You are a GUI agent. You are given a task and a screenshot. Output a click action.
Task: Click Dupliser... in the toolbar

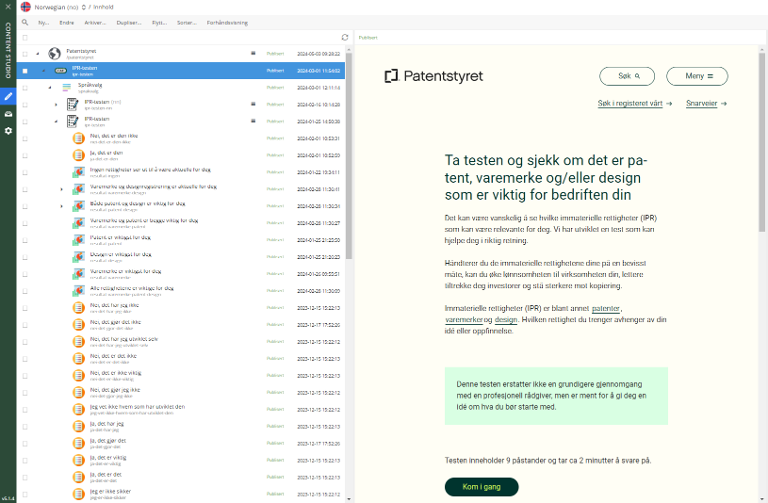point(129,23)
